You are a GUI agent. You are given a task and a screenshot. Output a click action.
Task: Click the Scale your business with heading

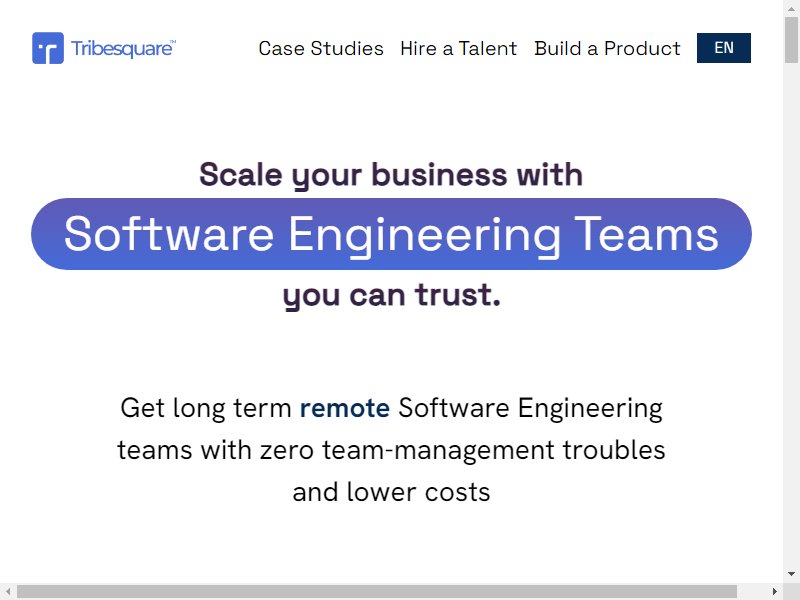(x=391, y=175)
